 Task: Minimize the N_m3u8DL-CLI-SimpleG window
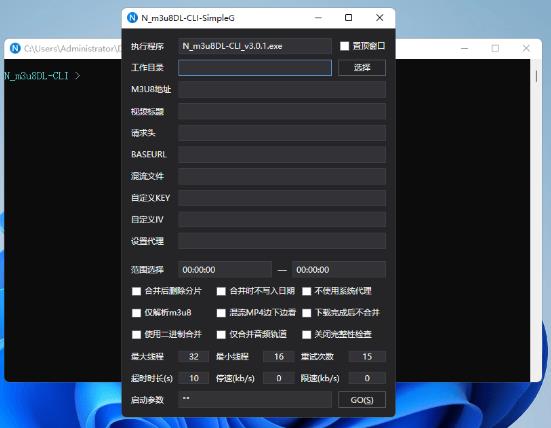coord(318,18)
